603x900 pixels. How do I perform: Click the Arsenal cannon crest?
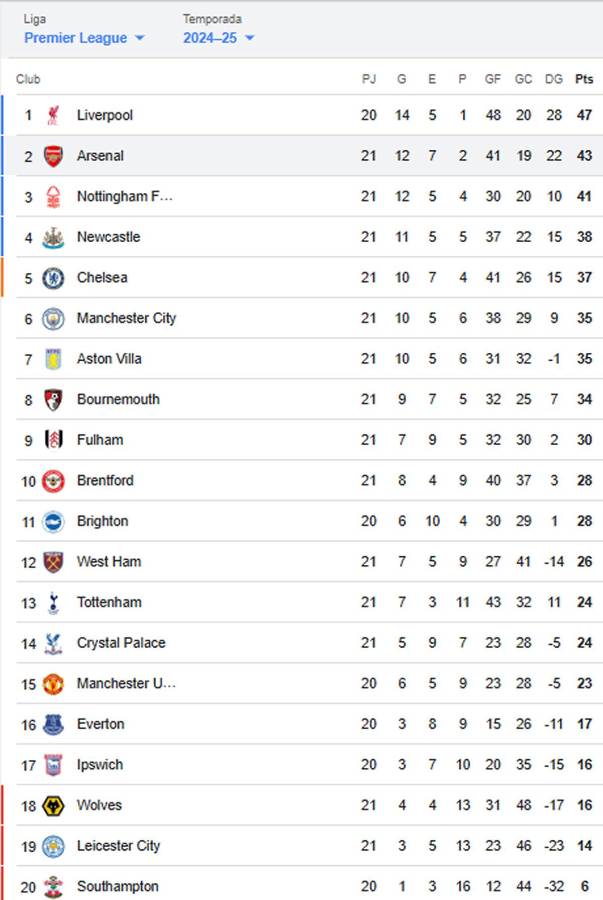tap(52, 156)
